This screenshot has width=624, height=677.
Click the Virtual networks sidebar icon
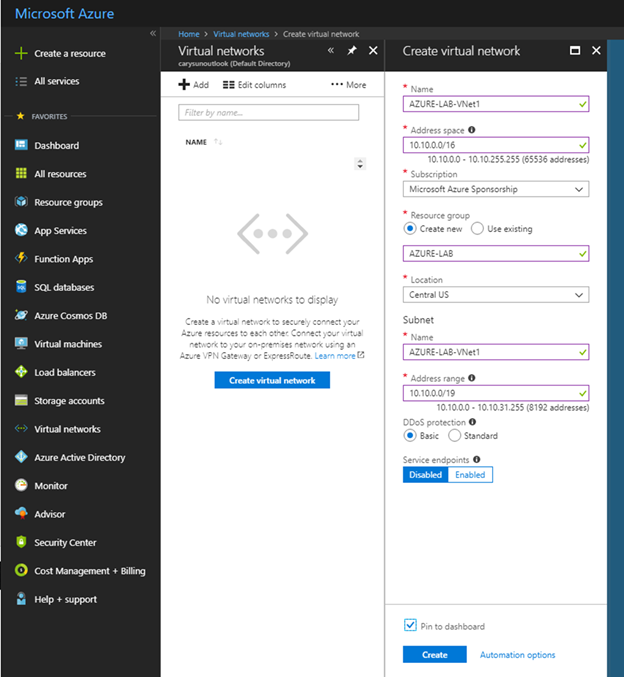[x=21, y=429]
